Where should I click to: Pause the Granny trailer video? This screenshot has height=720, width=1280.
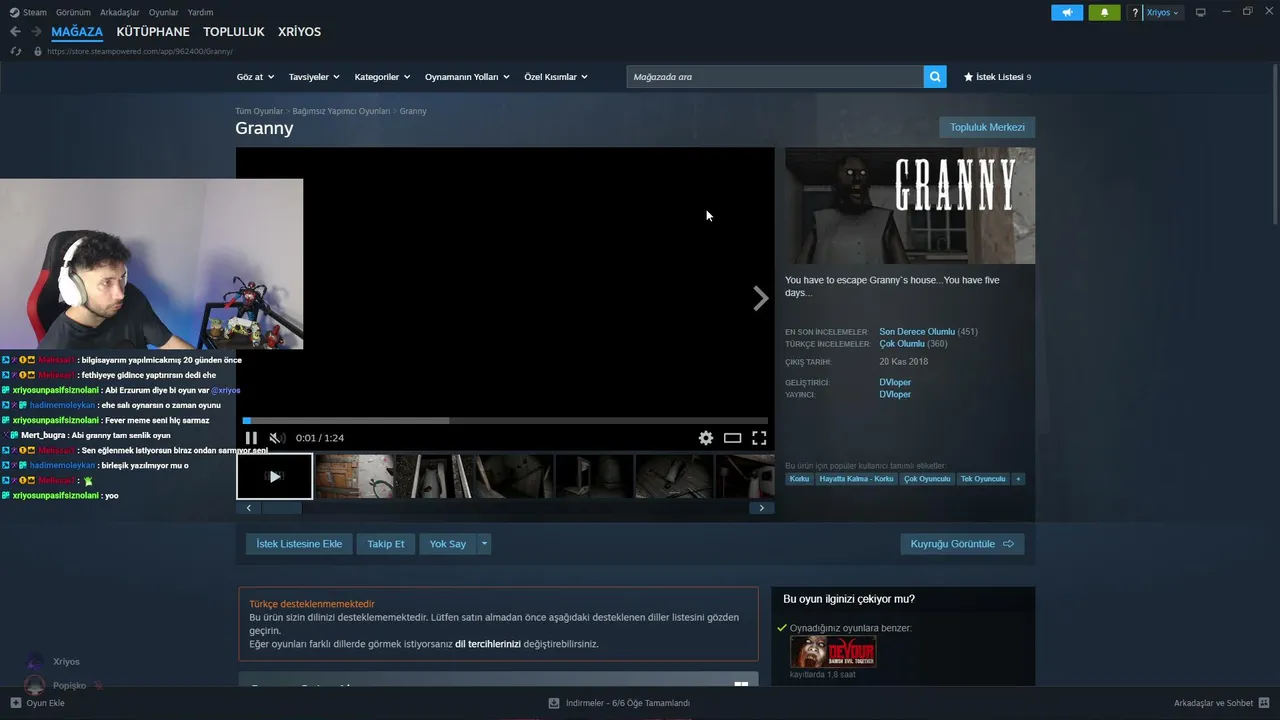(x=251, y=438)
